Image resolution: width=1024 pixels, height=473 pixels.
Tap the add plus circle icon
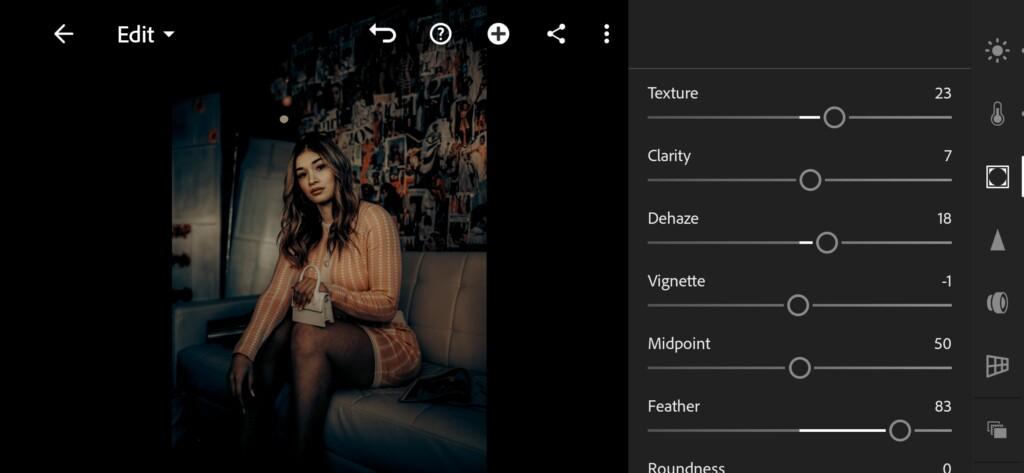[498, 34]
